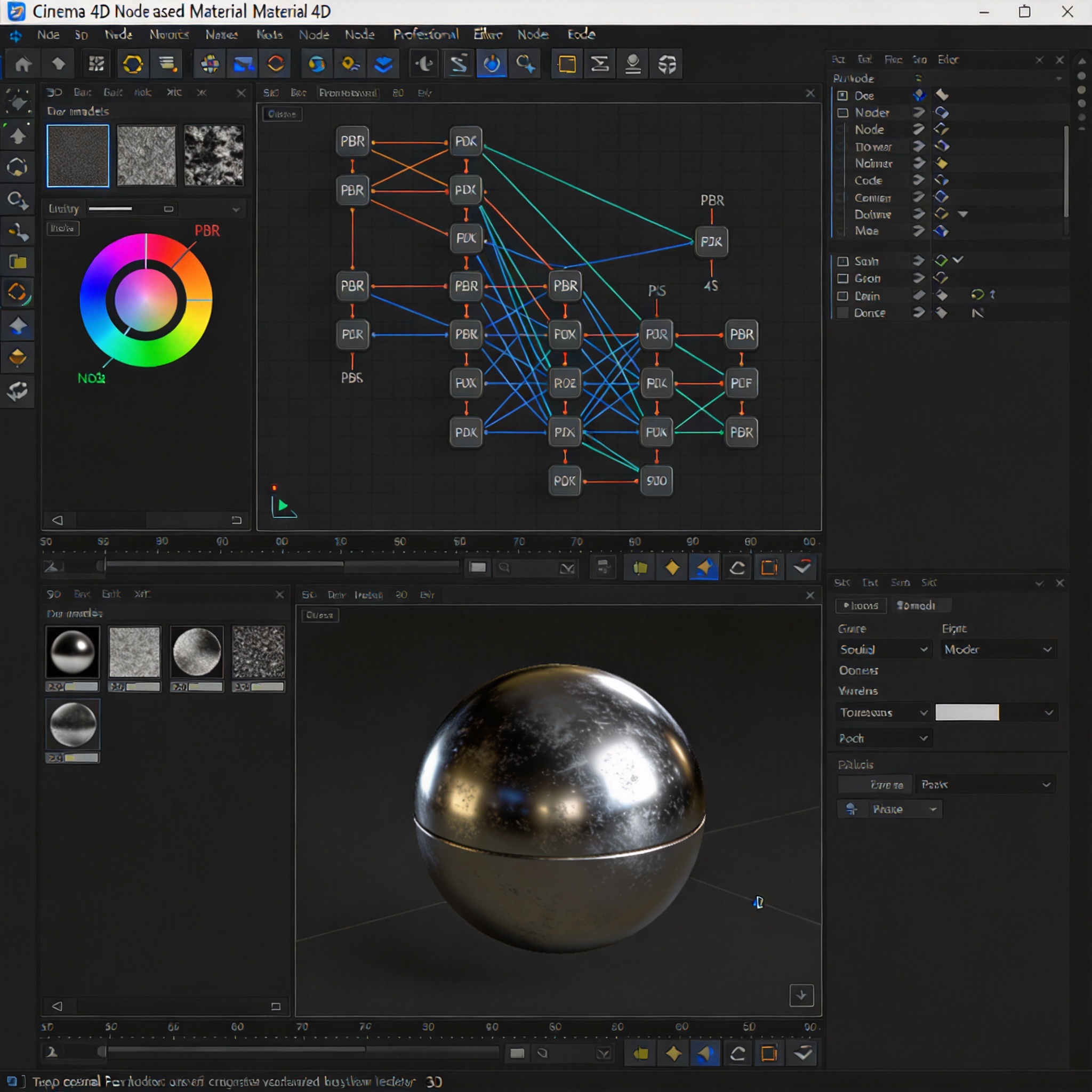
Task: Switch to the Sem tab in lower-right panel
Action: point(901,582)
